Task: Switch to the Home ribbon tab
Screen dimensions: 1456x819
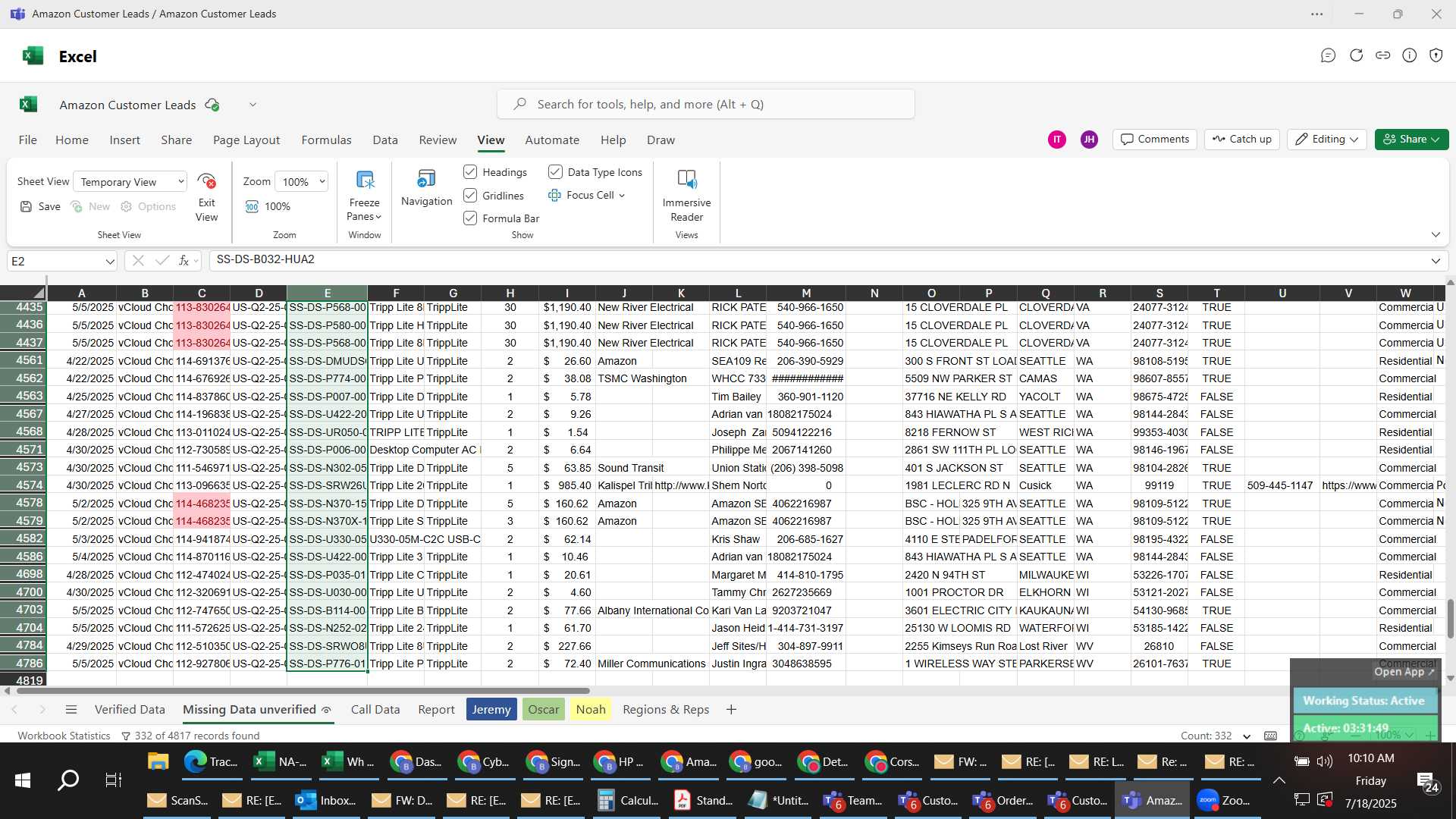Action: 72,140
